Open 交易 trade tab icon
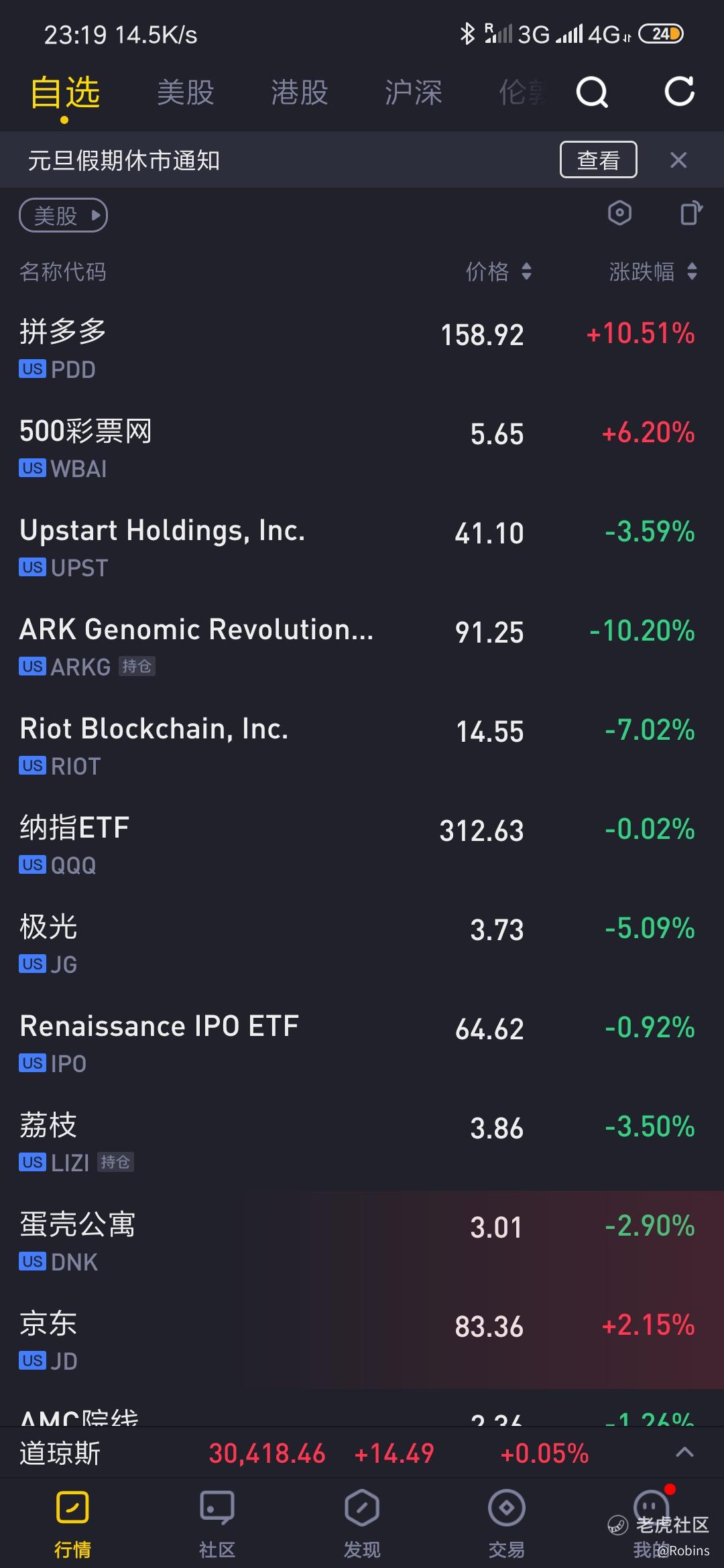This screenshot has height=1568, width=724. (x=507, y=1508)
